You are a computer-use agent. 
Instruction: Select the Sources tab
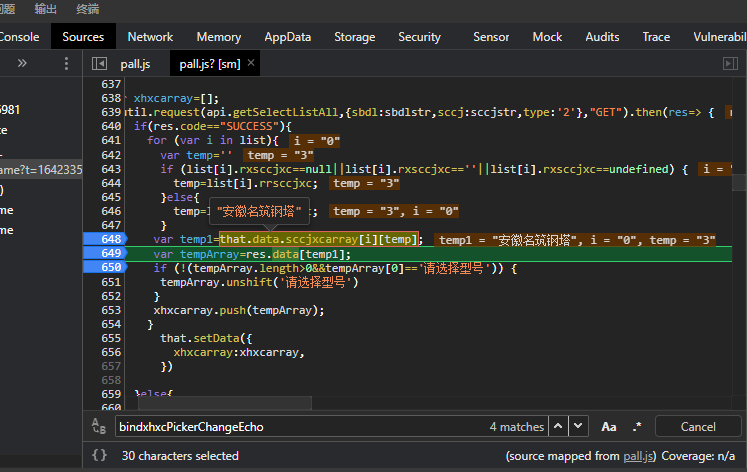point(83,37)
